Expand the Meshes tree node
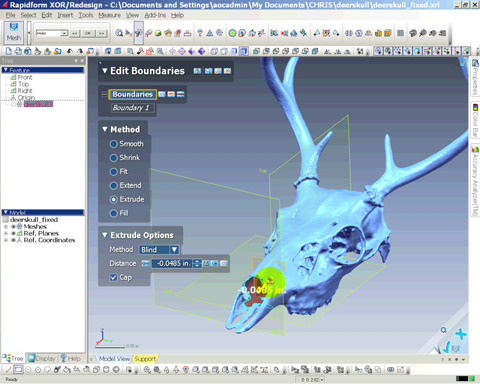The image size is (480, 384). pyautogui.click(x=6, y=227)
